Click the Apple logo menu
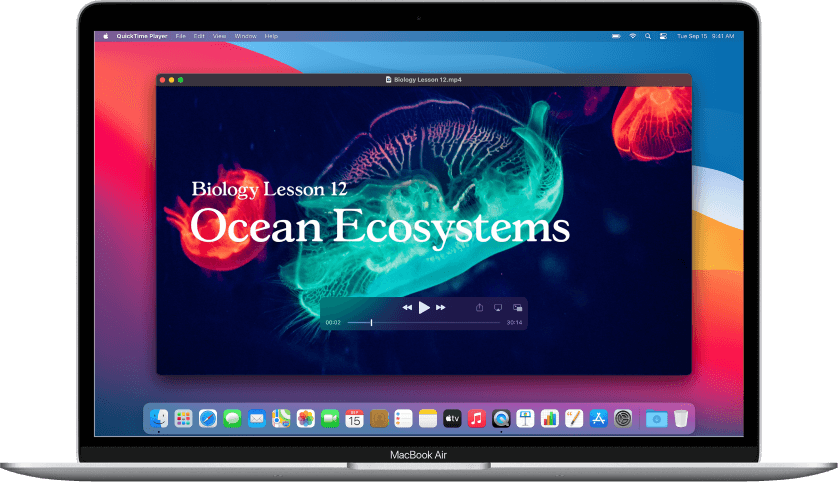The height and width of the screenshot is (482, 838). [x=105, y=36]
